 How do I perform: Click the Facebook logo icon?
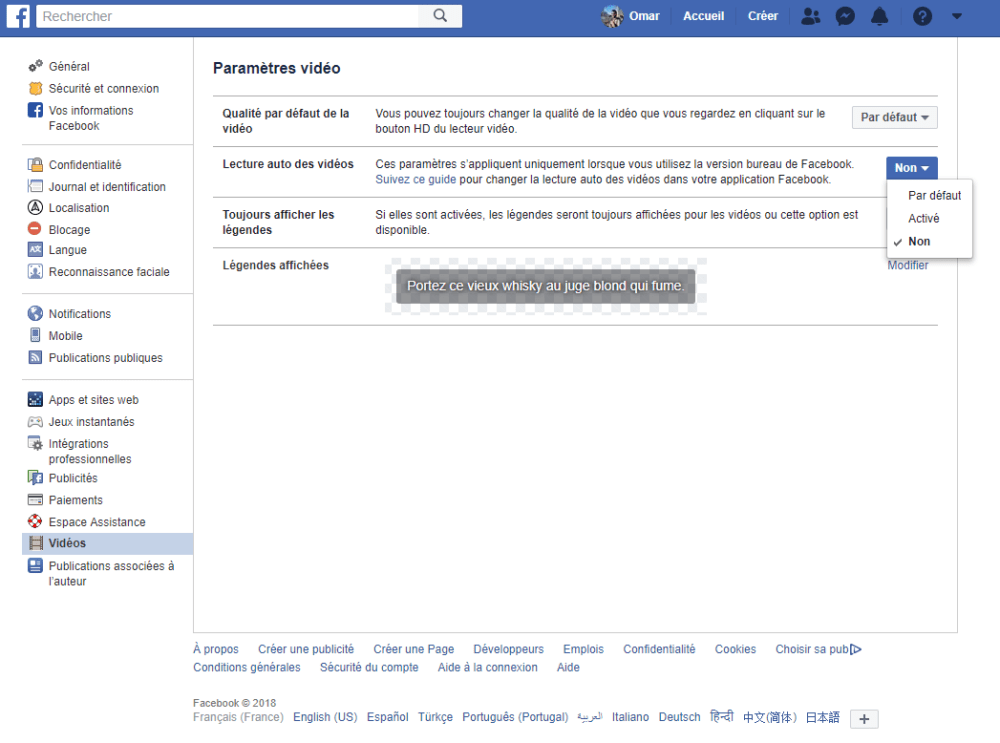[18, 16]
